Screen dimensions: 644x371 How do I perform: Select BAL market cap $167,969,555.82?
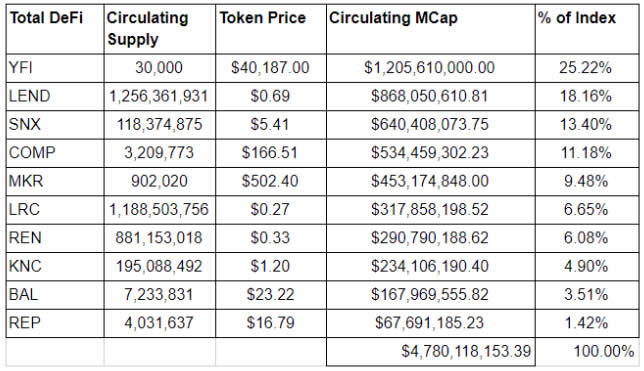431,295
